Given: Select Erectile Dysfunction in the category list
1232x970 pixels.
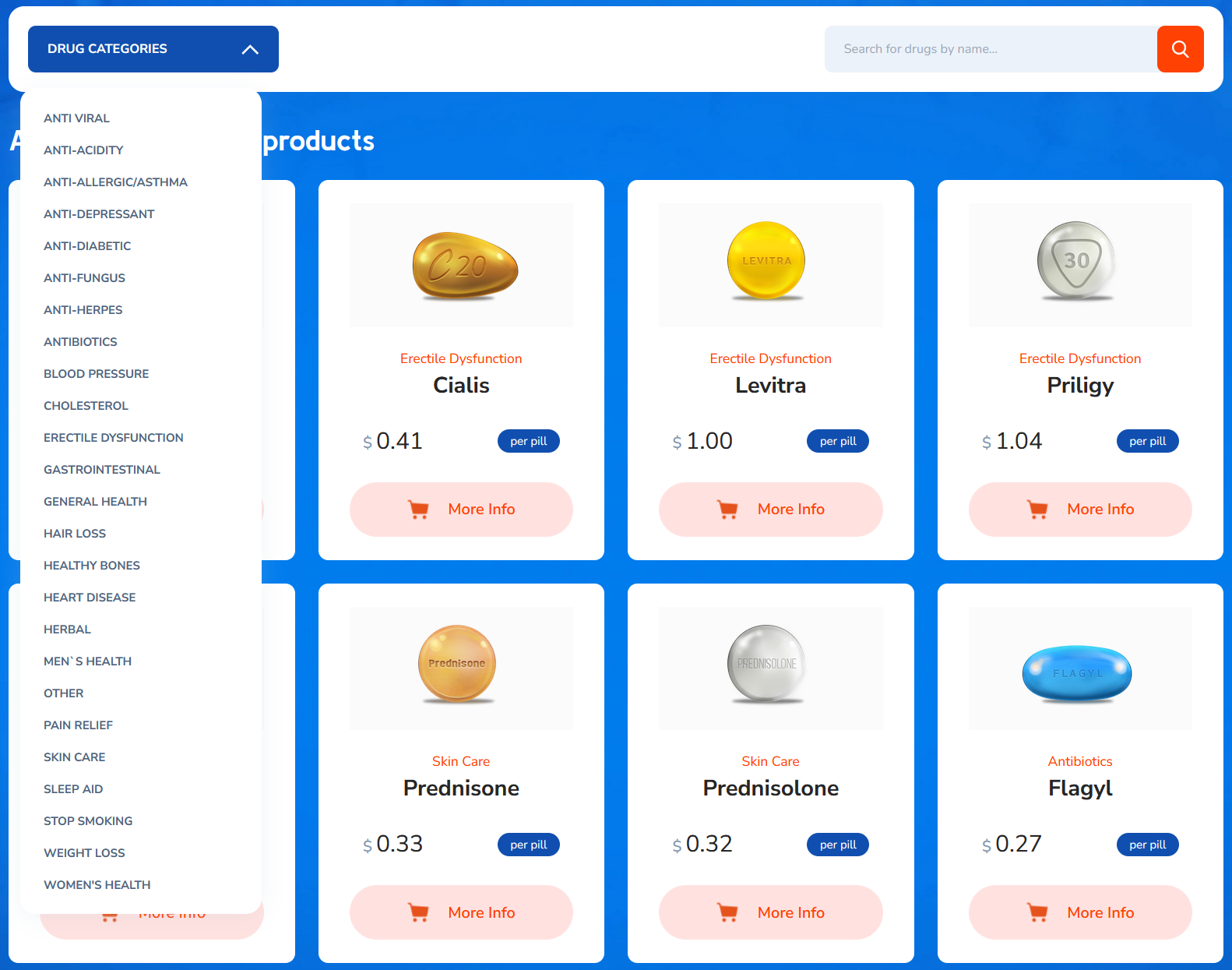Looking at the screenshot, I should click(x=114, y=438).
